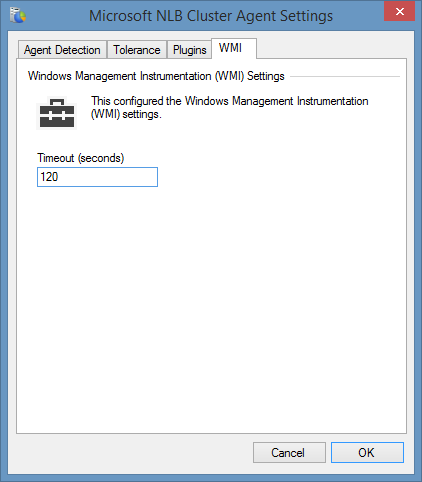
Task: Click the Timeout (seconds) label
Action: pos(81,158)
